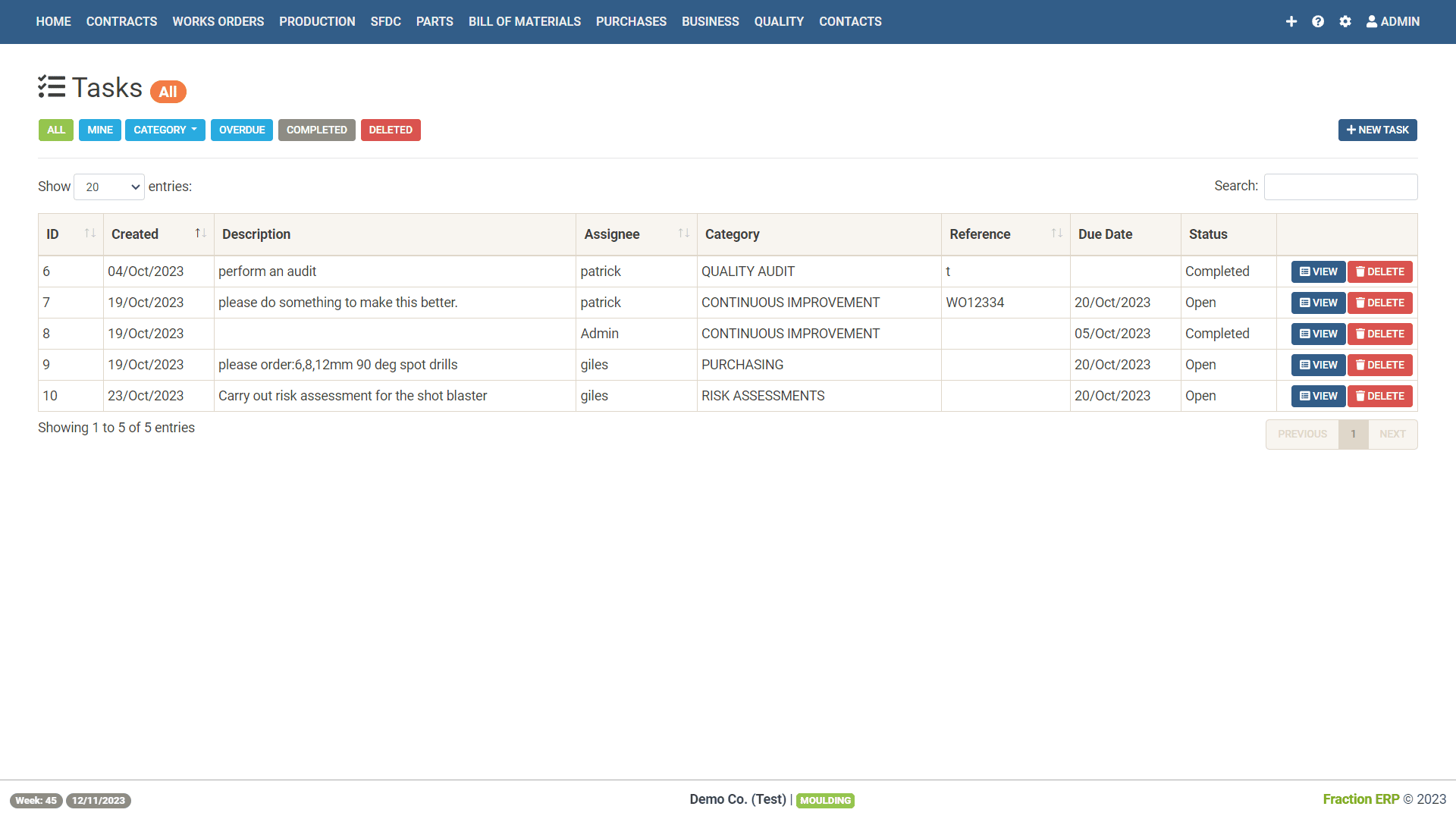Show OVERDUE tasks filter
This screenshot has width=1456, height=819.
pyautogui.click(x=242, y=130)
